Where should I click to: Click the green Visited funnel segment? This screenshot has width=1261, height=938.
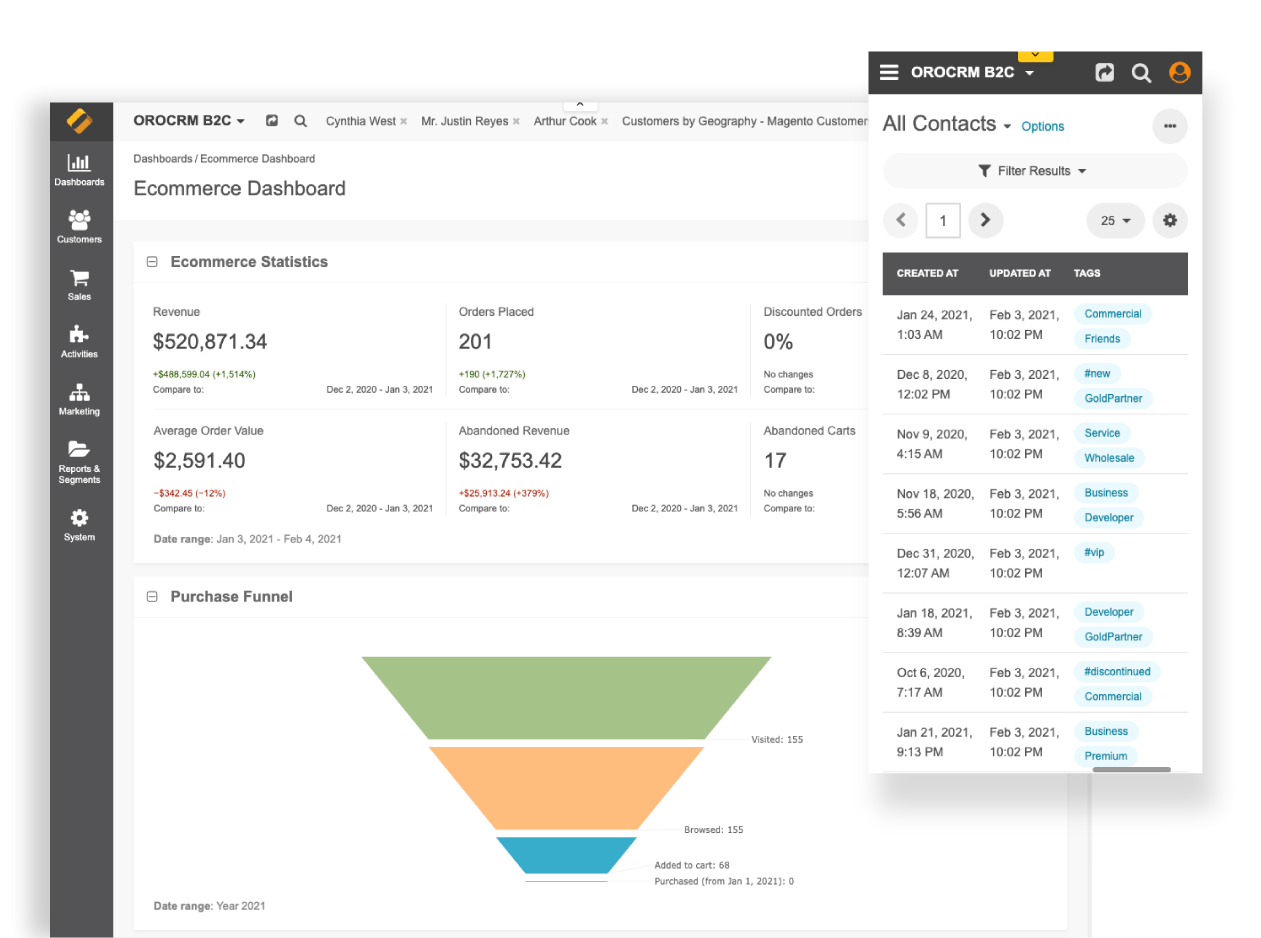[x=566, y=697]
